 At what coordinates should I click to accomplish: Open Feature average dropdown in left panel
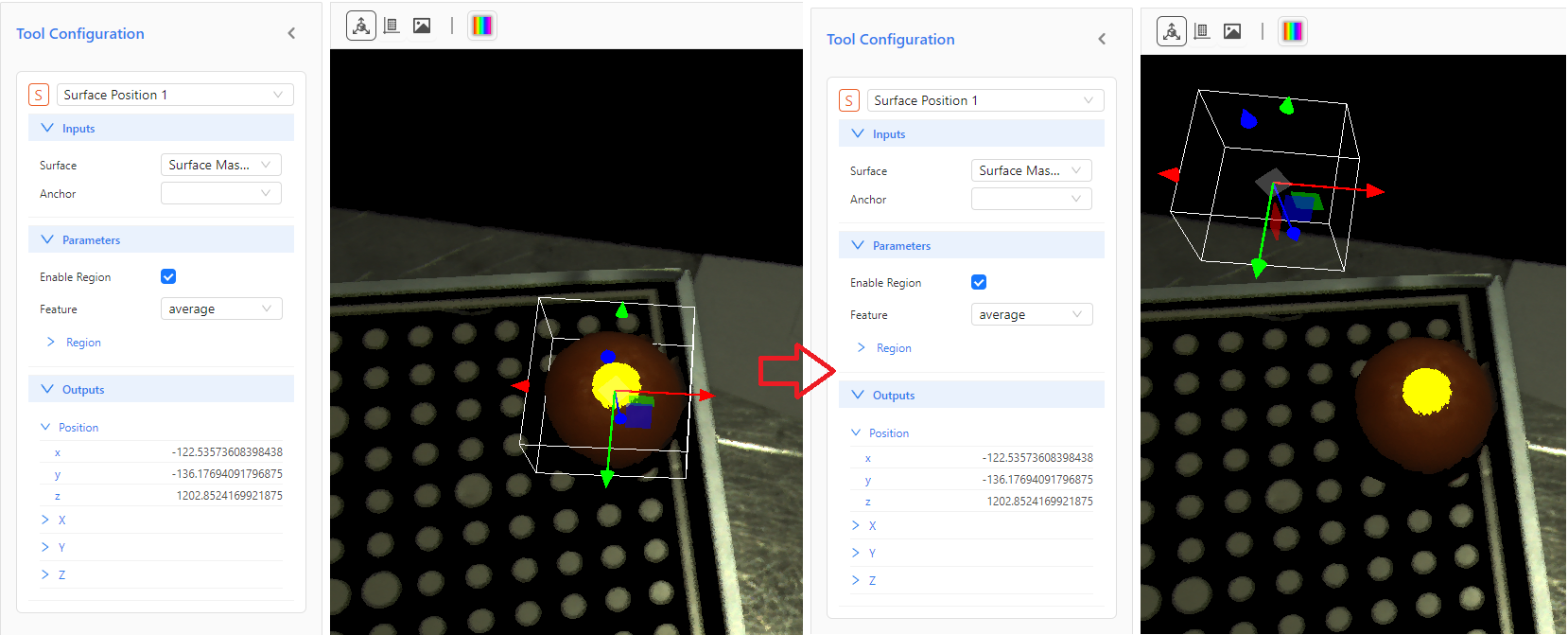point(221,309)
